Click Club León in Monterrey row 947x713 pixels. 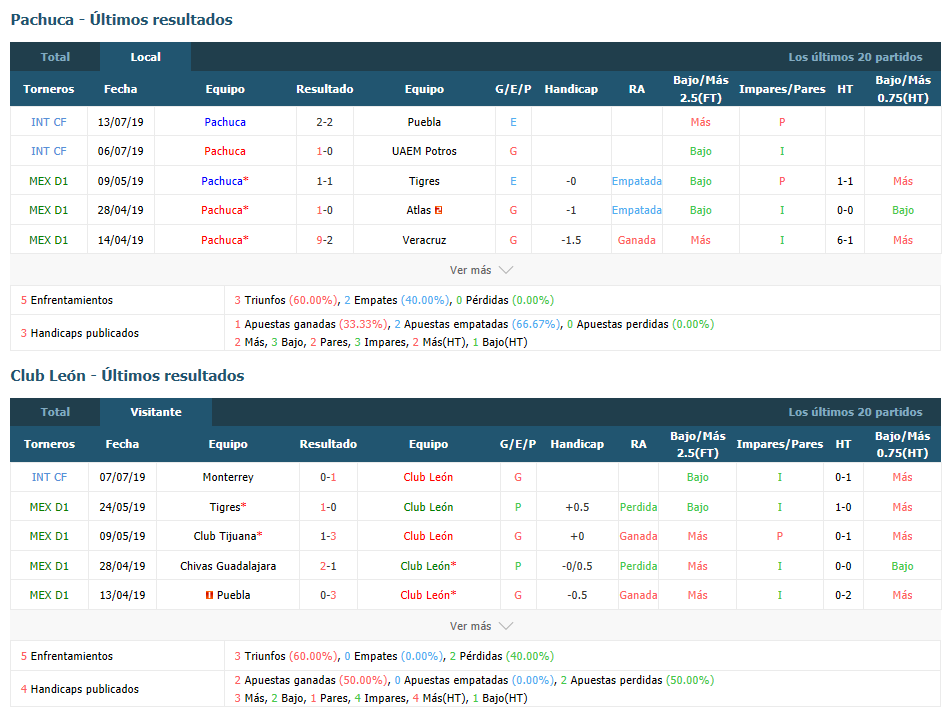point(428,477)
